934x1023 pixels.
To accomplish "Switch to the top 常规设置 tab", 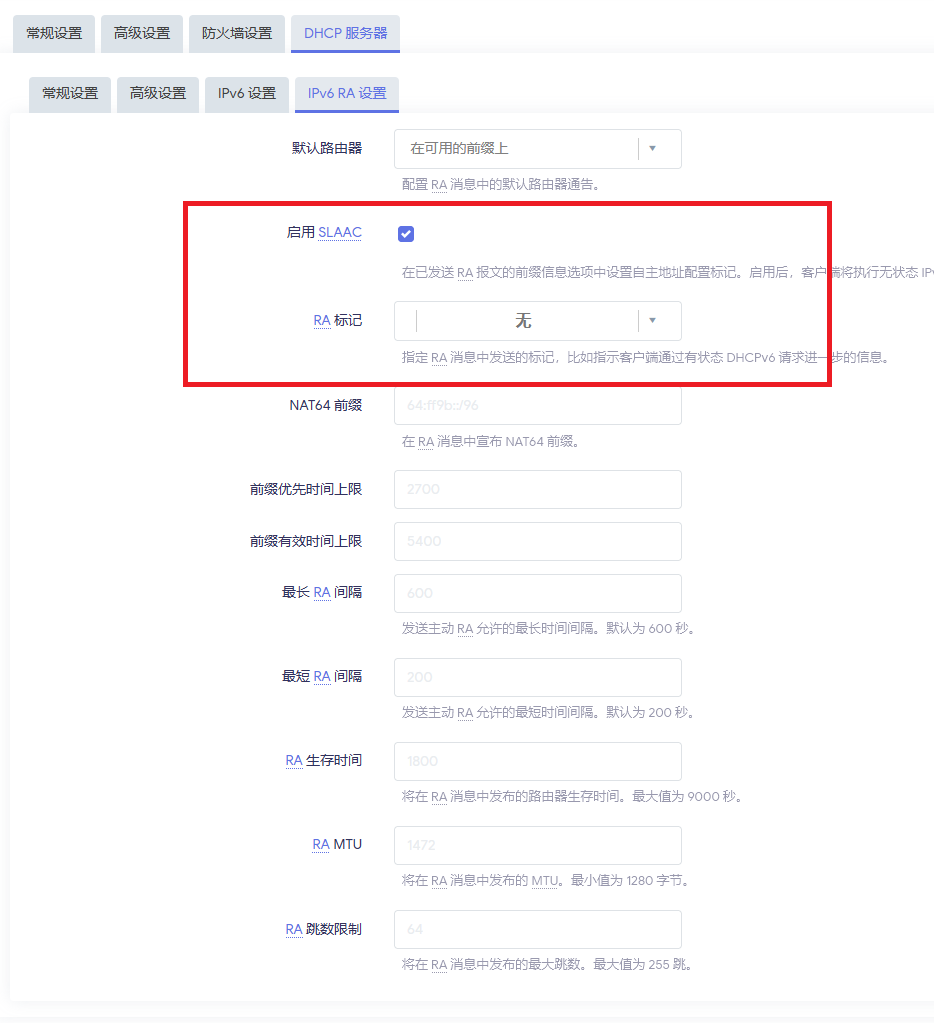I will coord(54,33).
